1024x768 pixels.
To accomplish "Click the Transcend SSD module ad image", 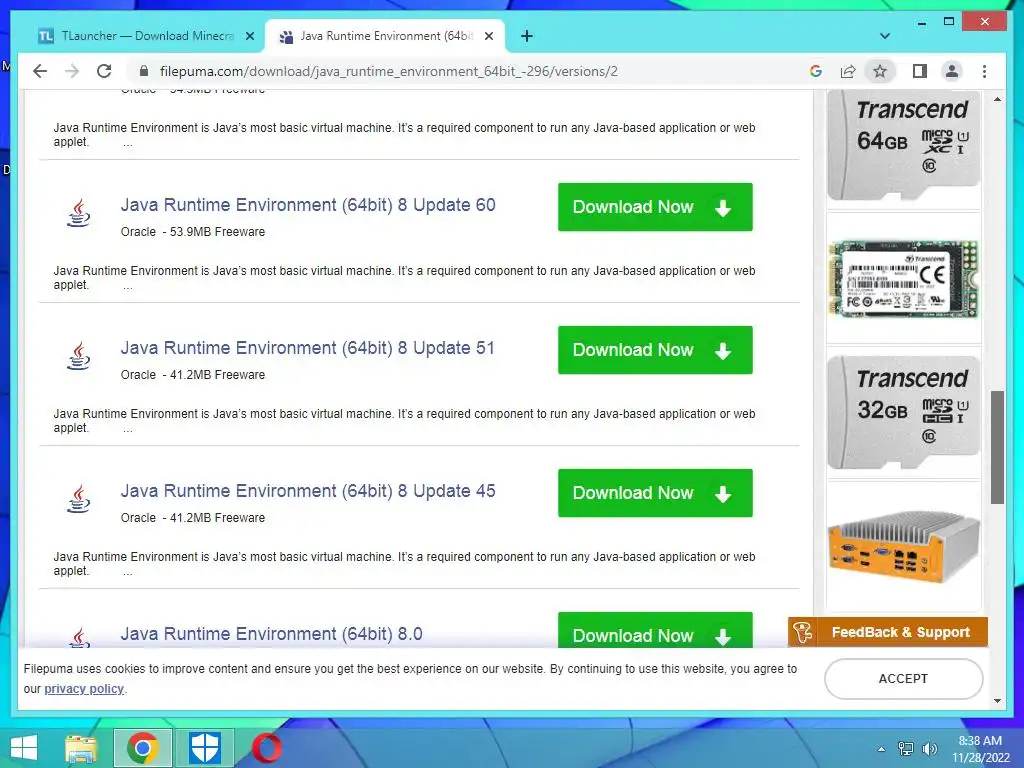I will 904,278.
